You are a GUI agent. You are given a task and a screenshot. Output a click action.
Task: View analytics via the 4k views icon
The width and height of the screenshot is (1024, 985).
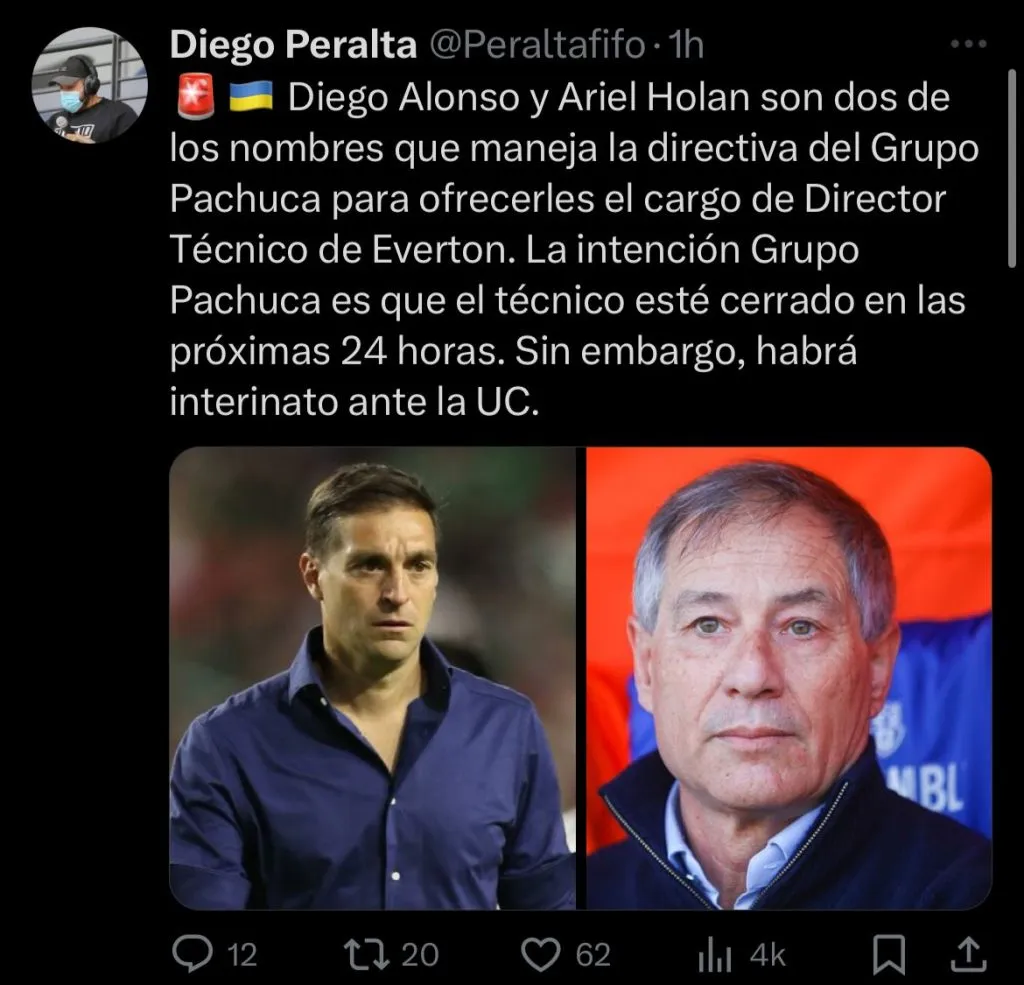[715, 956]
